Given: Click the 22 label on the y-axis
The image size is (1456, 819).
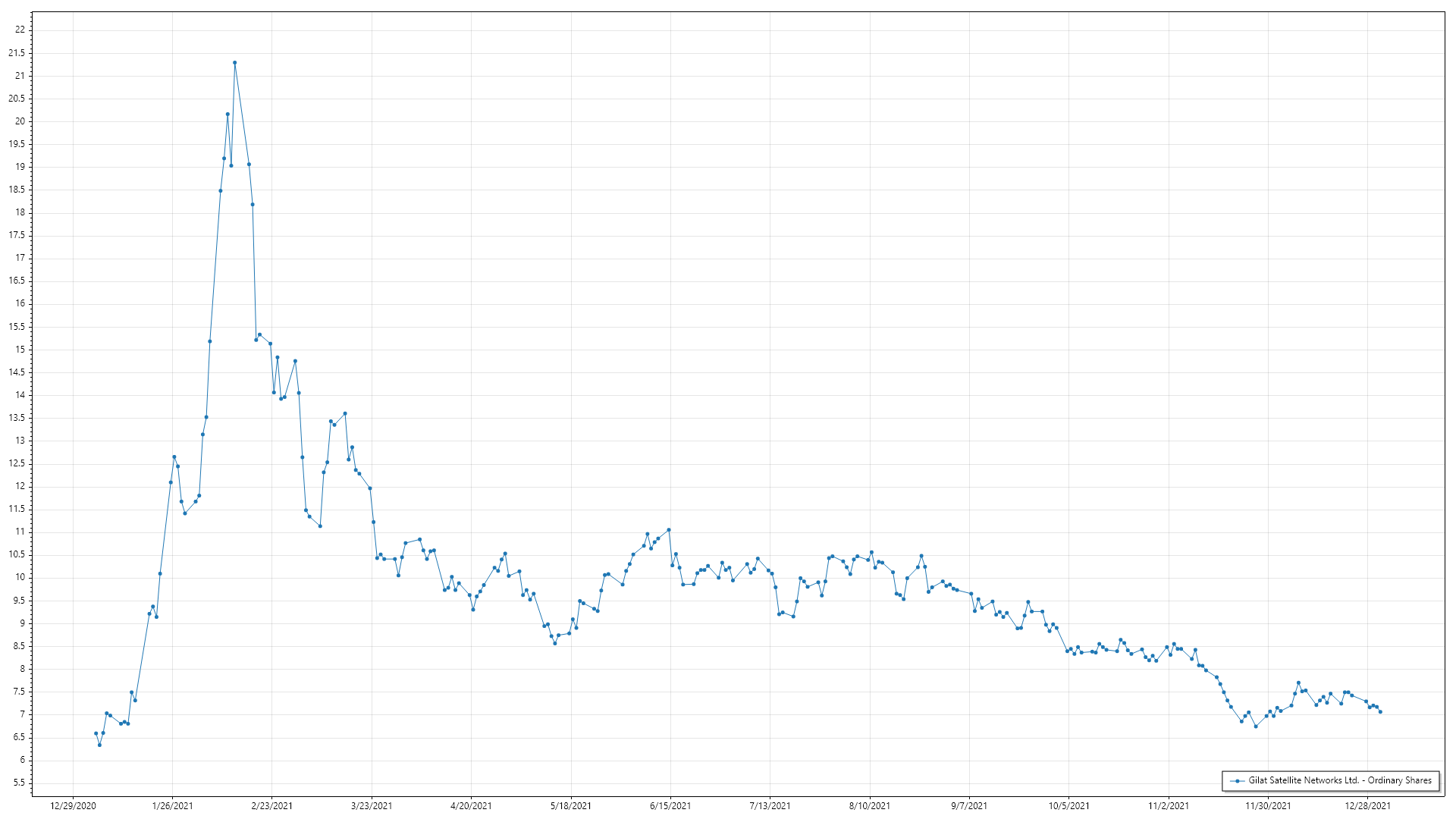Looking at the screenshot, I should click(20, 30).
